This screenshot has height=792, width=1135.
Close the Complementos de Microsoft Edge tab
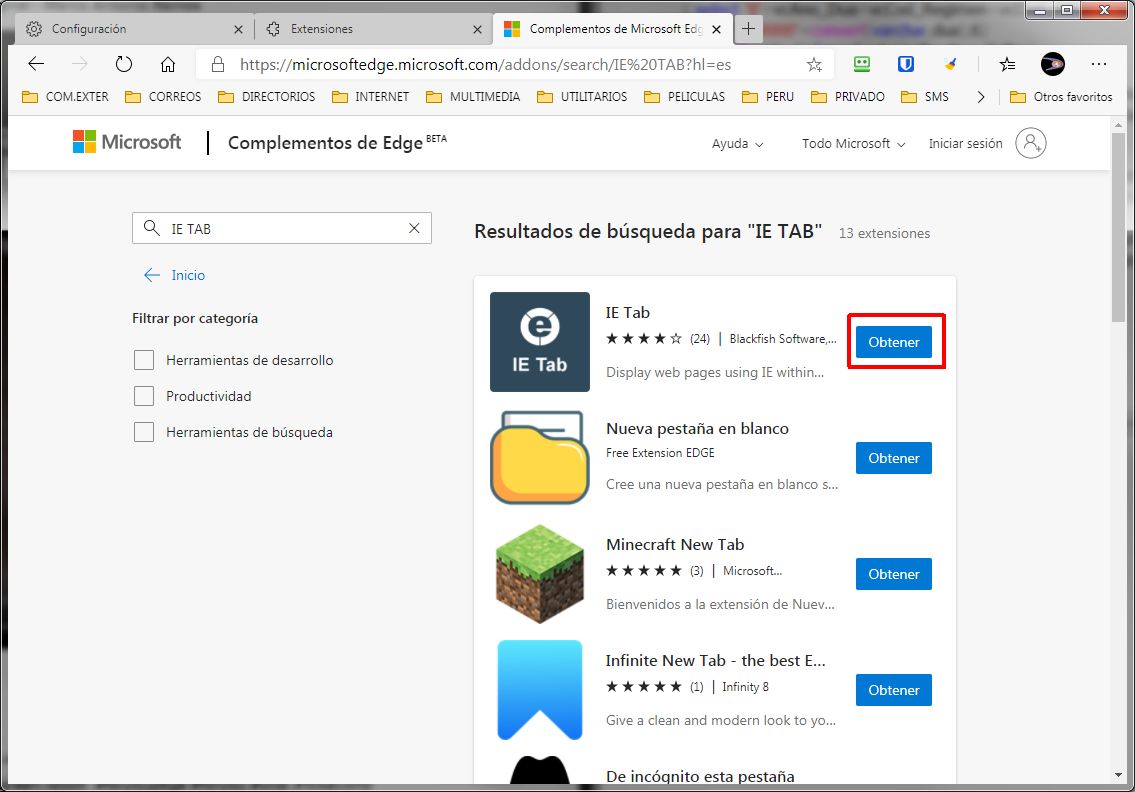click(716, 30)
